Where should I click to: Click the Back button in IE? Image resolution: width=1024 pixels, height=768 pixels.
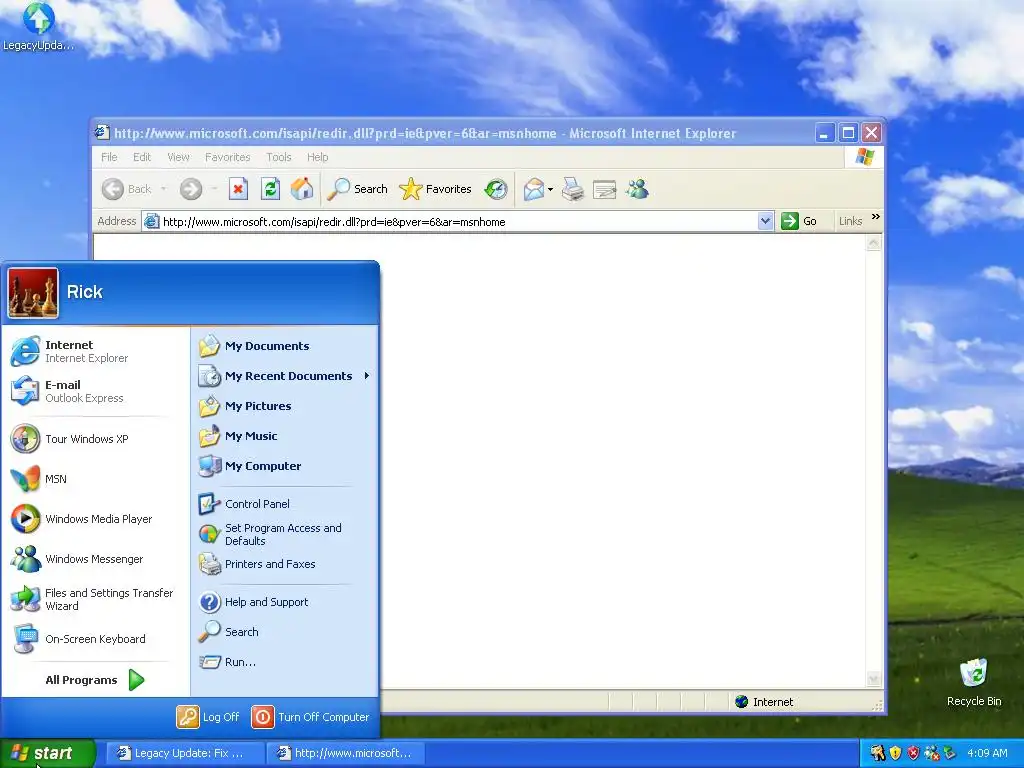pos(127,189)
